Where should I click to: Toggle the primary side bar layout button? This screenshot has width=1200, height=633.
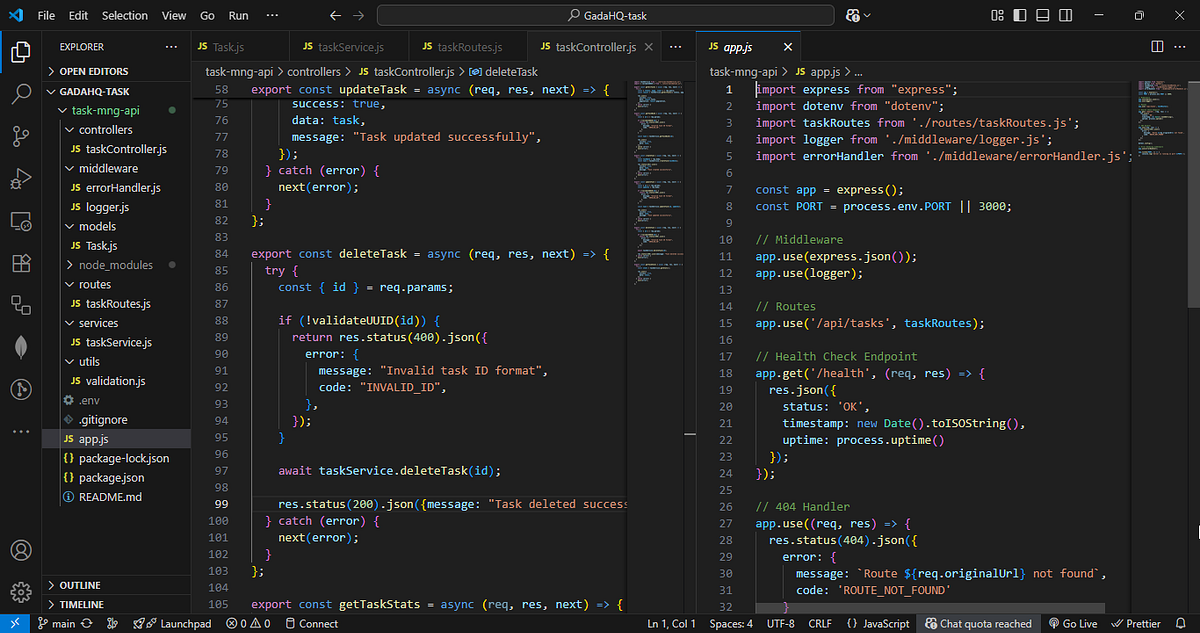[x=1019, y=16]
